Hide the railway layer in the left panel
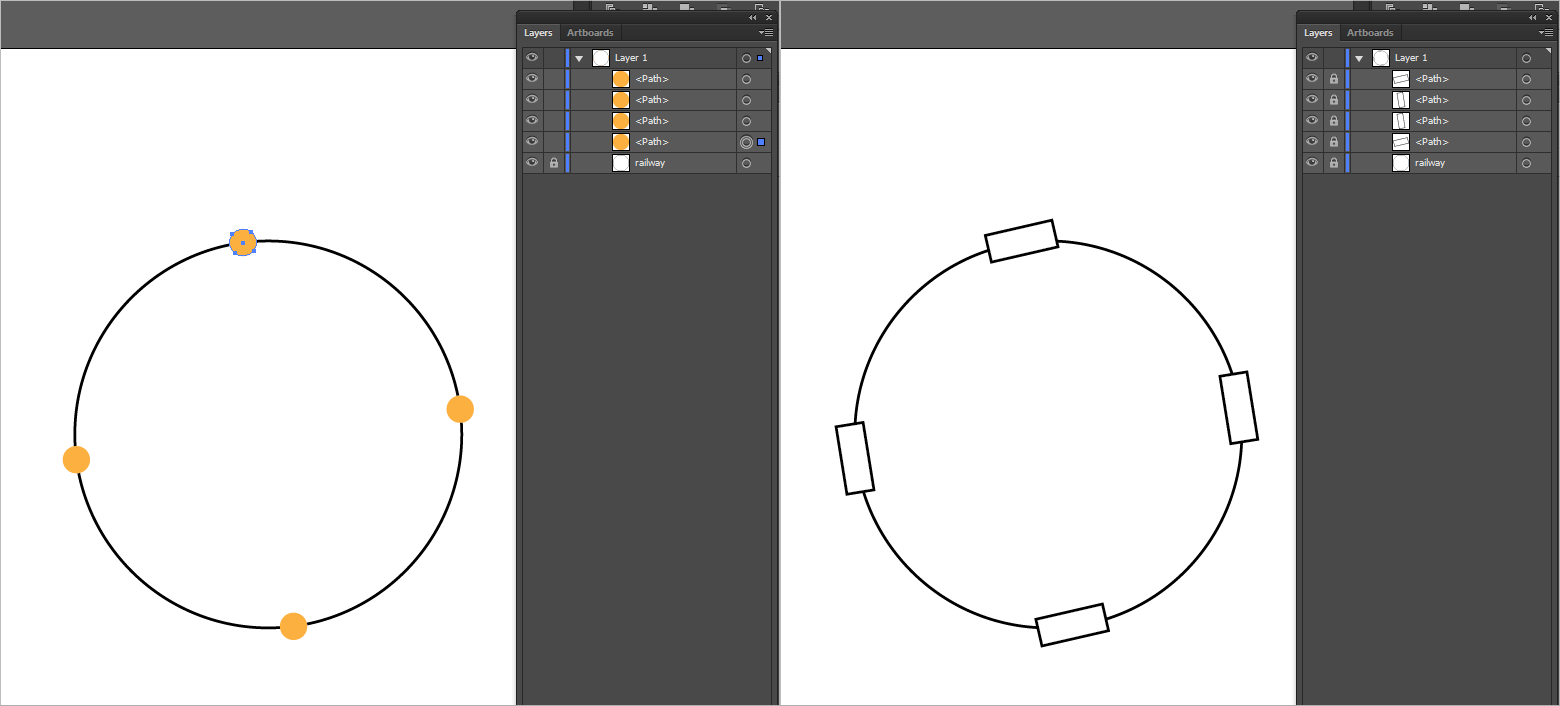The width and height of the screenshot is (1560, 706). pos(531,162)
